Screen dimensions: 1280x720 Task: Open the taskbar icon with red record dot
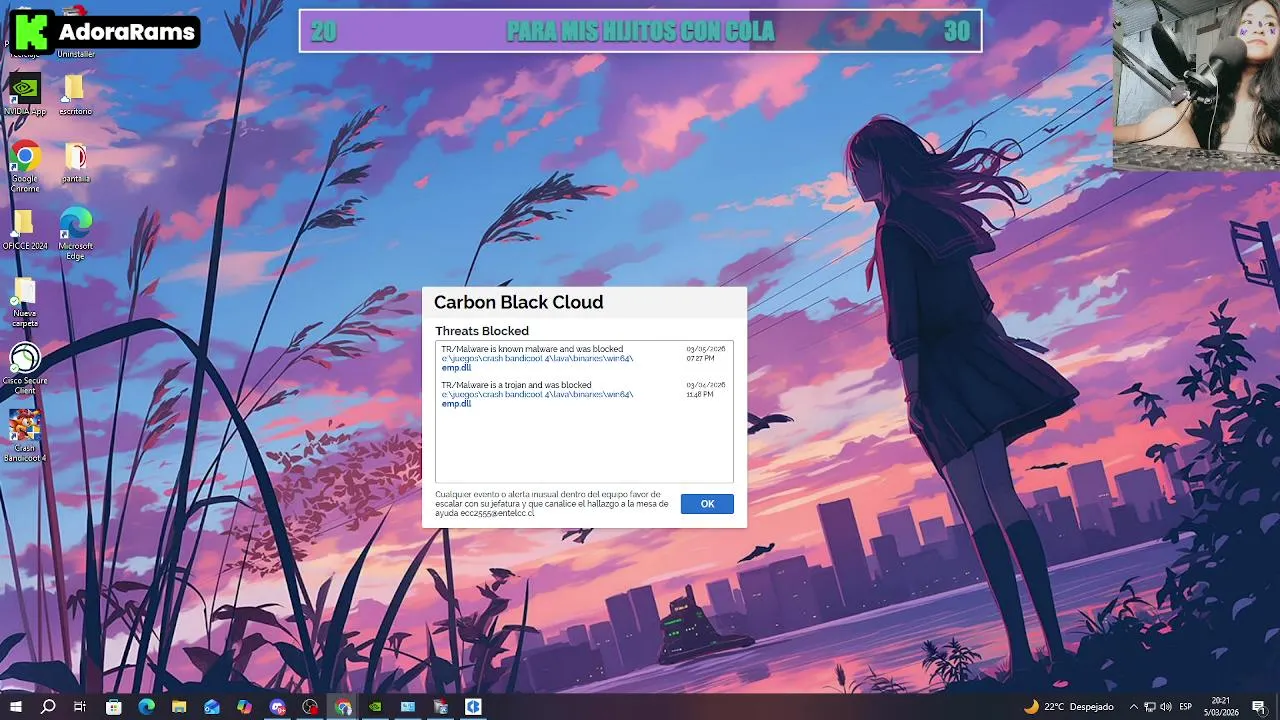(310, 706)
